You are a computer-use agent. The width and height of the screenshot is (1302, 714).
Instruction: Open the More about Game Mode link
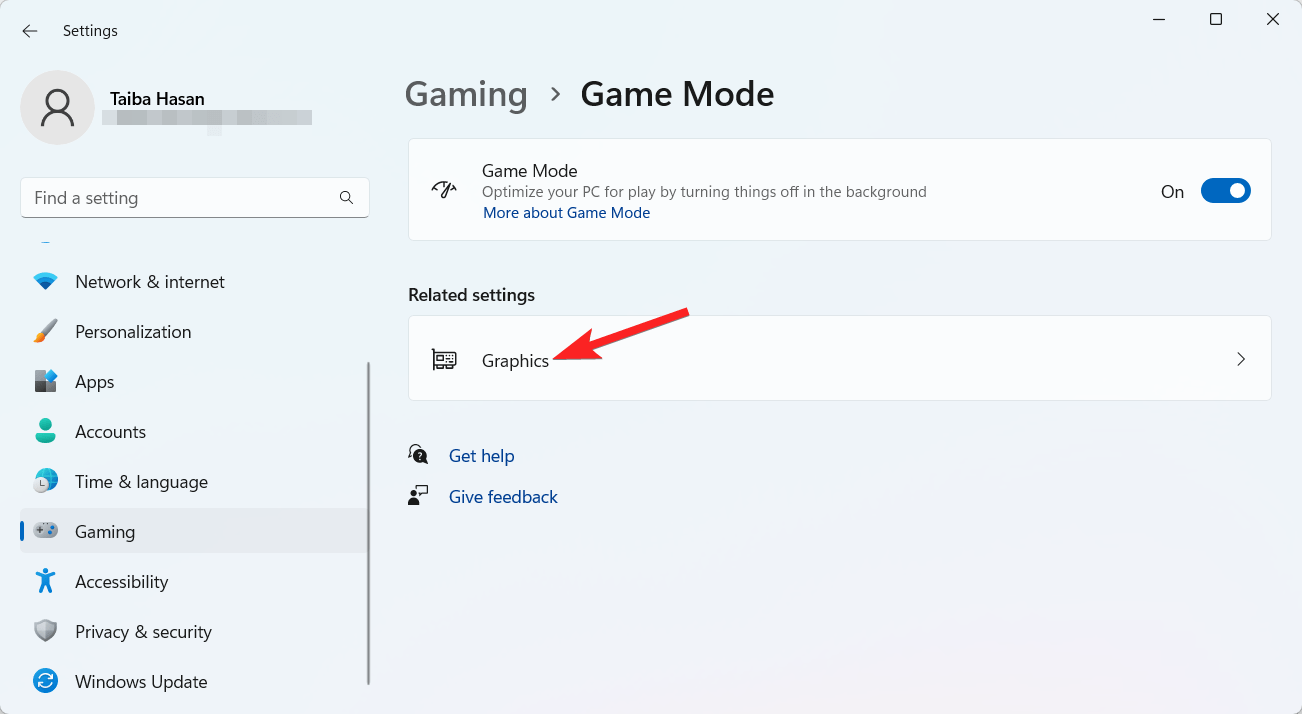(567, 212)
